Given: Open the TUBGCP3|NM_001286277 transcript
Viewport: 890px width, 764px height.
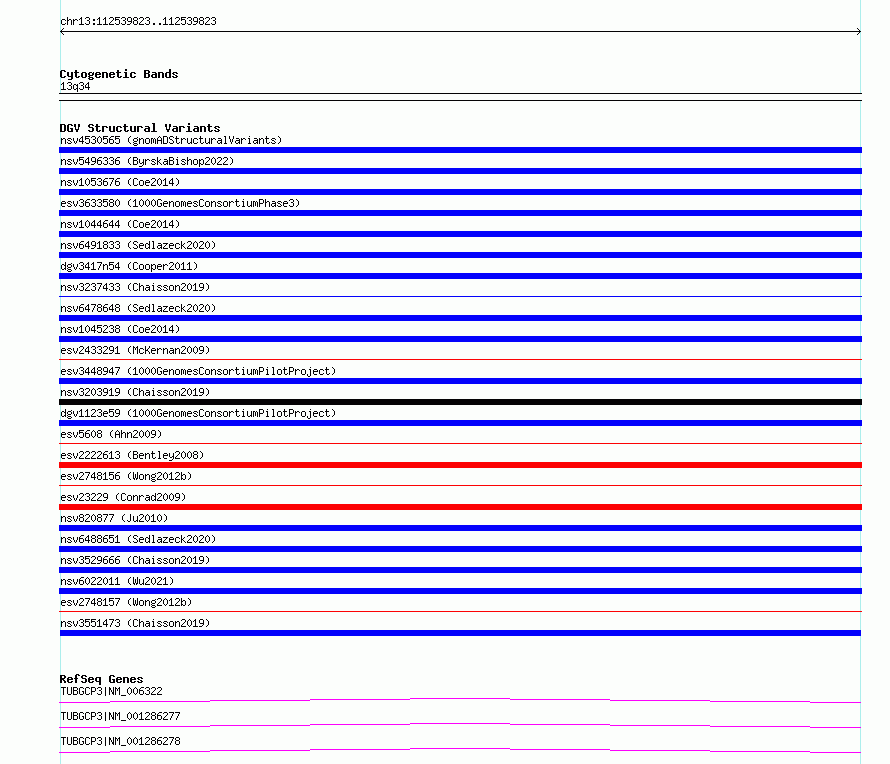Looking at the screenshot, I should (120, 716).
